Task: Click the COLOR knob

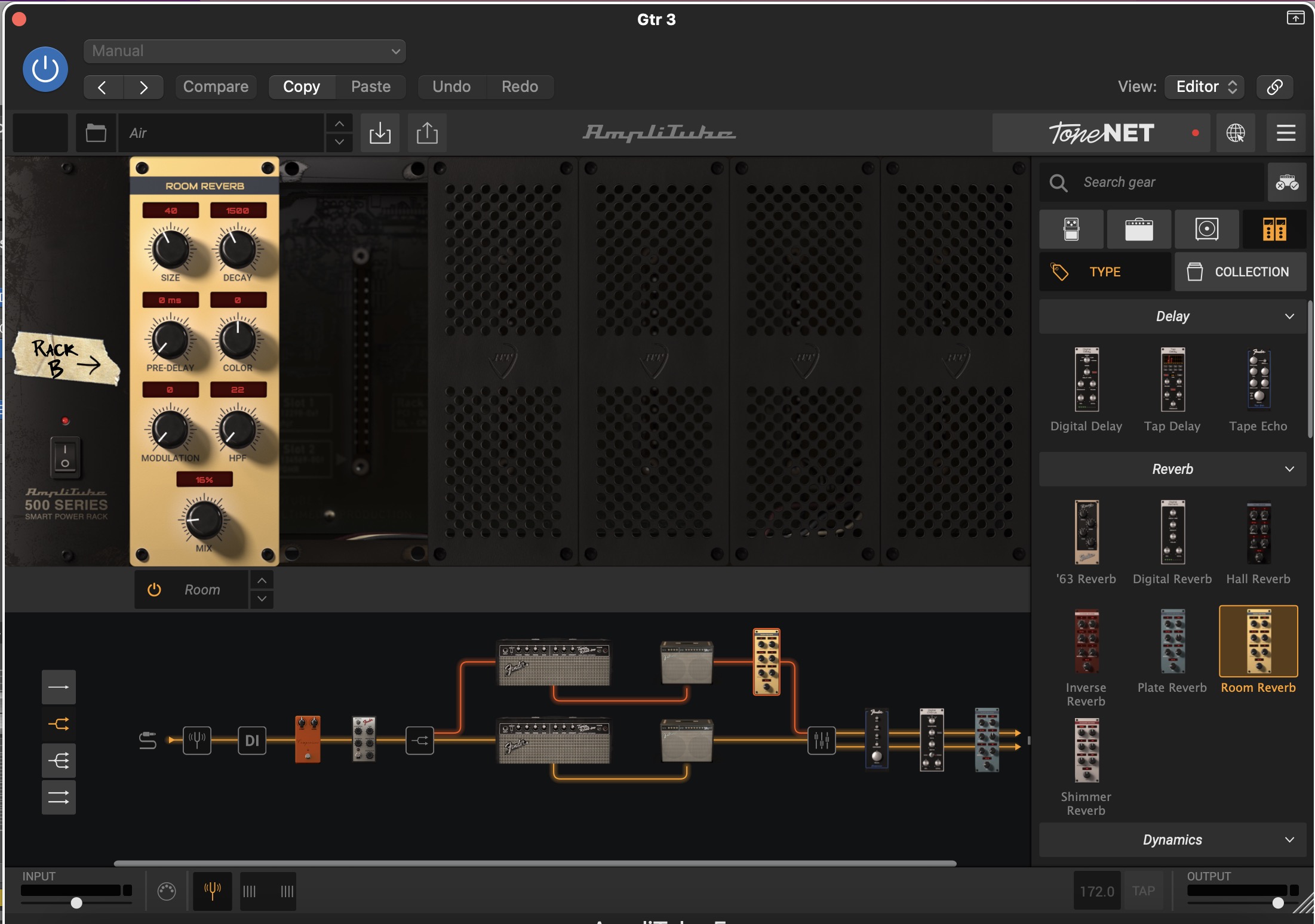Action: (x=238, y=339)
